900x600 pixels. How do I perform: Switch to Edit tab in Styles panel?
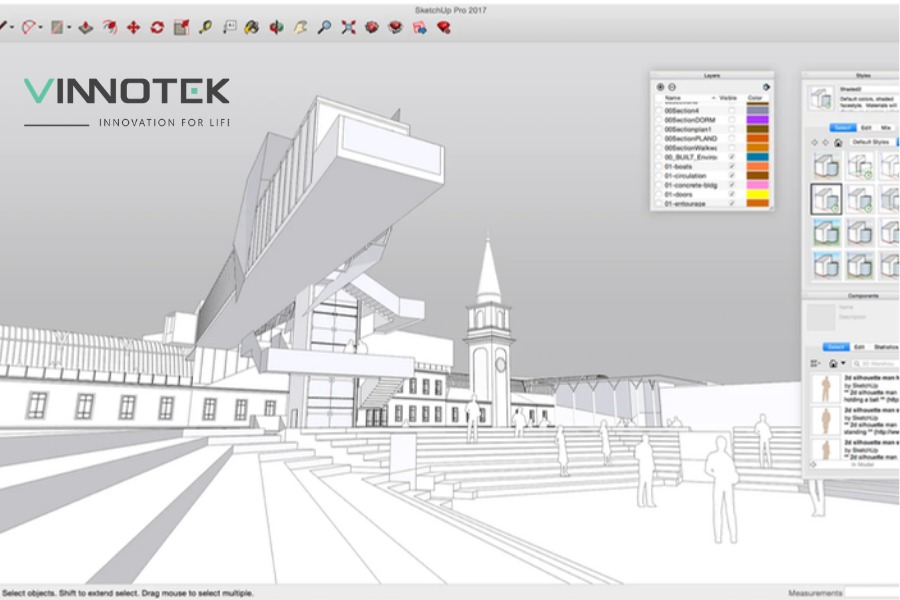tap(866, 127)
